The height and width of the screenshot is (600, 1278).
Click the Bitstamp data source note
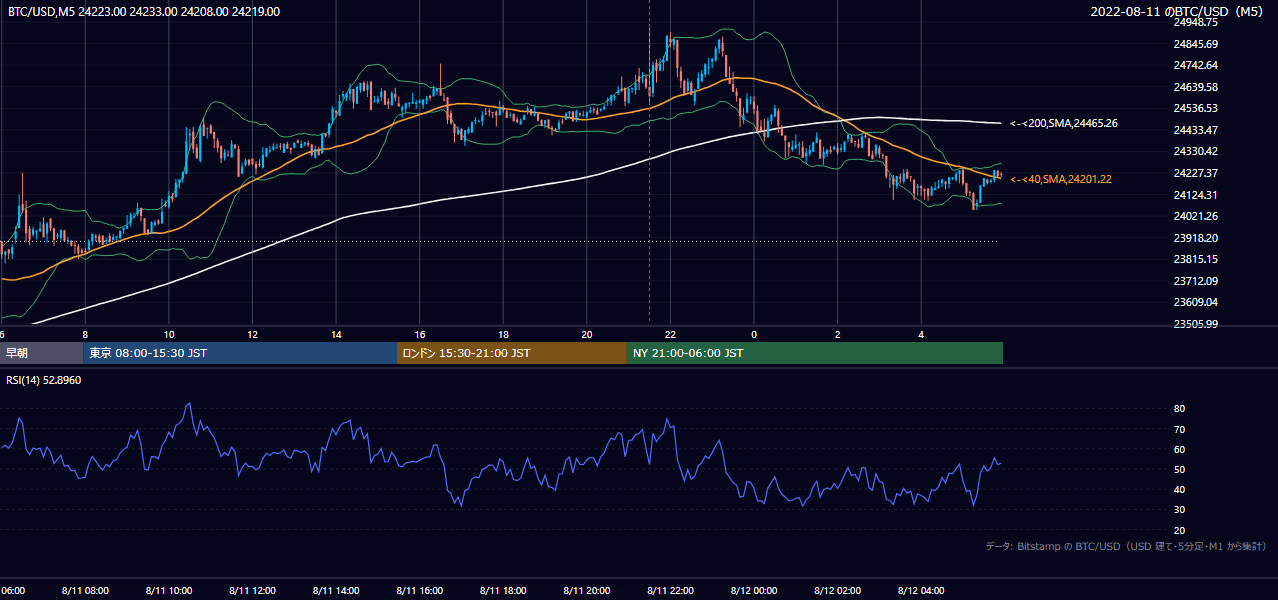click(x=1127, y=546)
